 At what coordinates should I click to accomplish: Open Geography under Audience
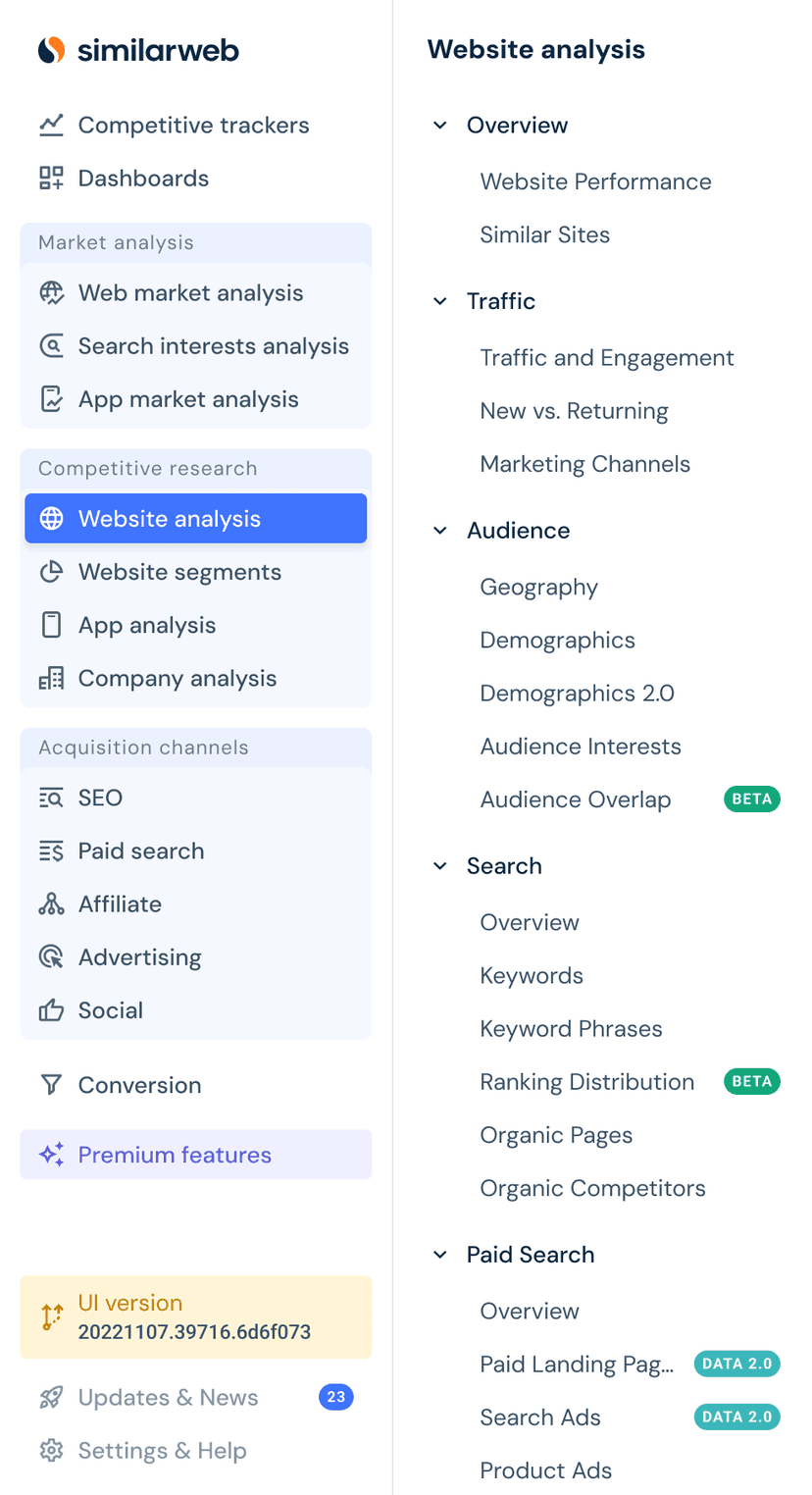(538, 587)
